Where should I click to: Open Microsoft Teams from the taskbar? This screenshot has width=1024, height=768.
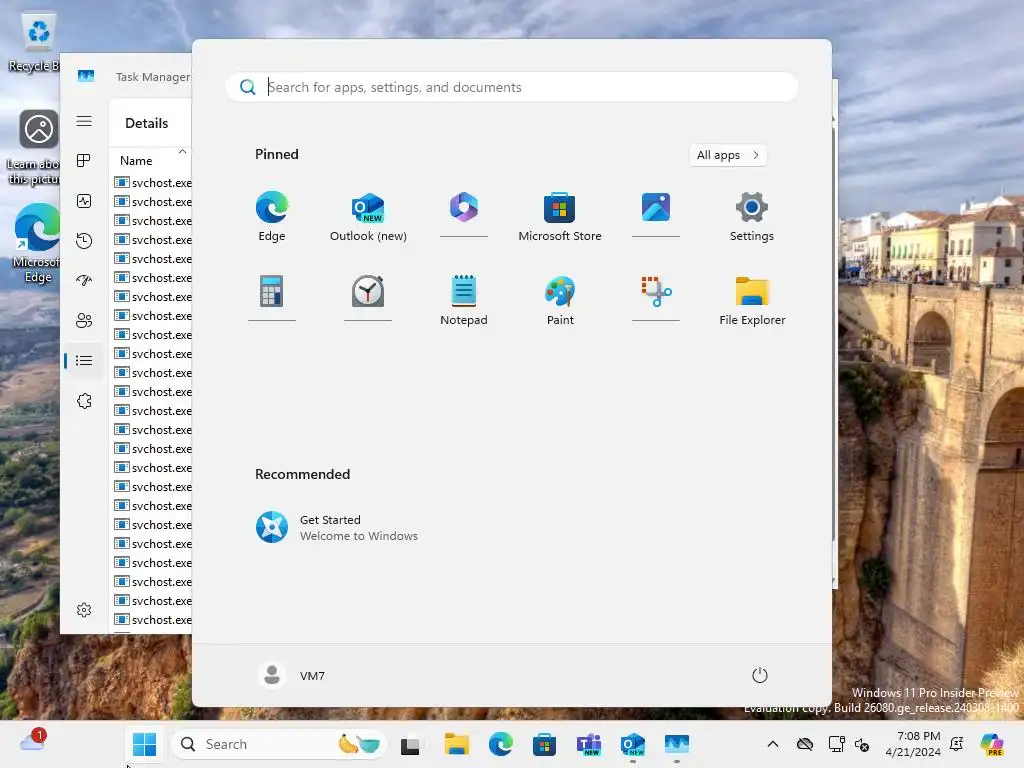point(588,744)
